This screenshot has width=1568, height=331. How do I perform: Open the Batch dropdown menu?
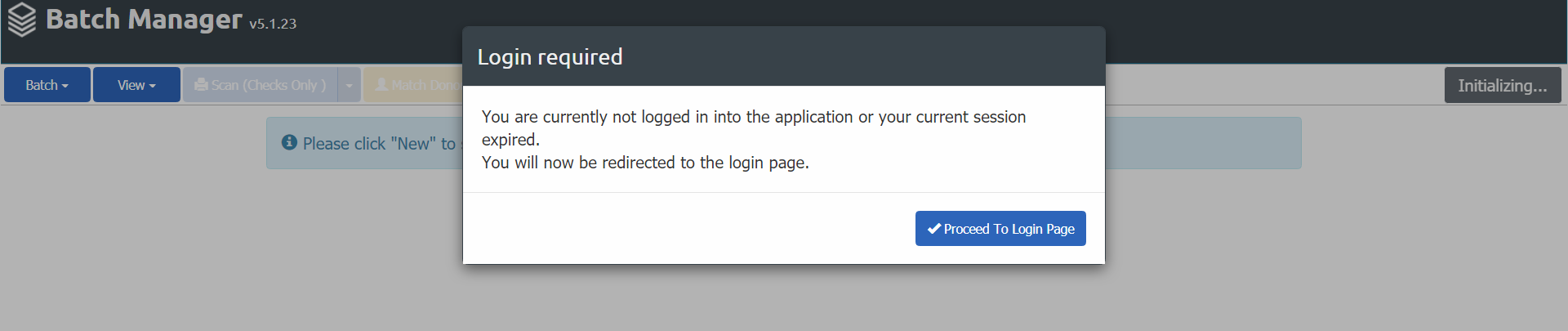[x=47, y=85]
